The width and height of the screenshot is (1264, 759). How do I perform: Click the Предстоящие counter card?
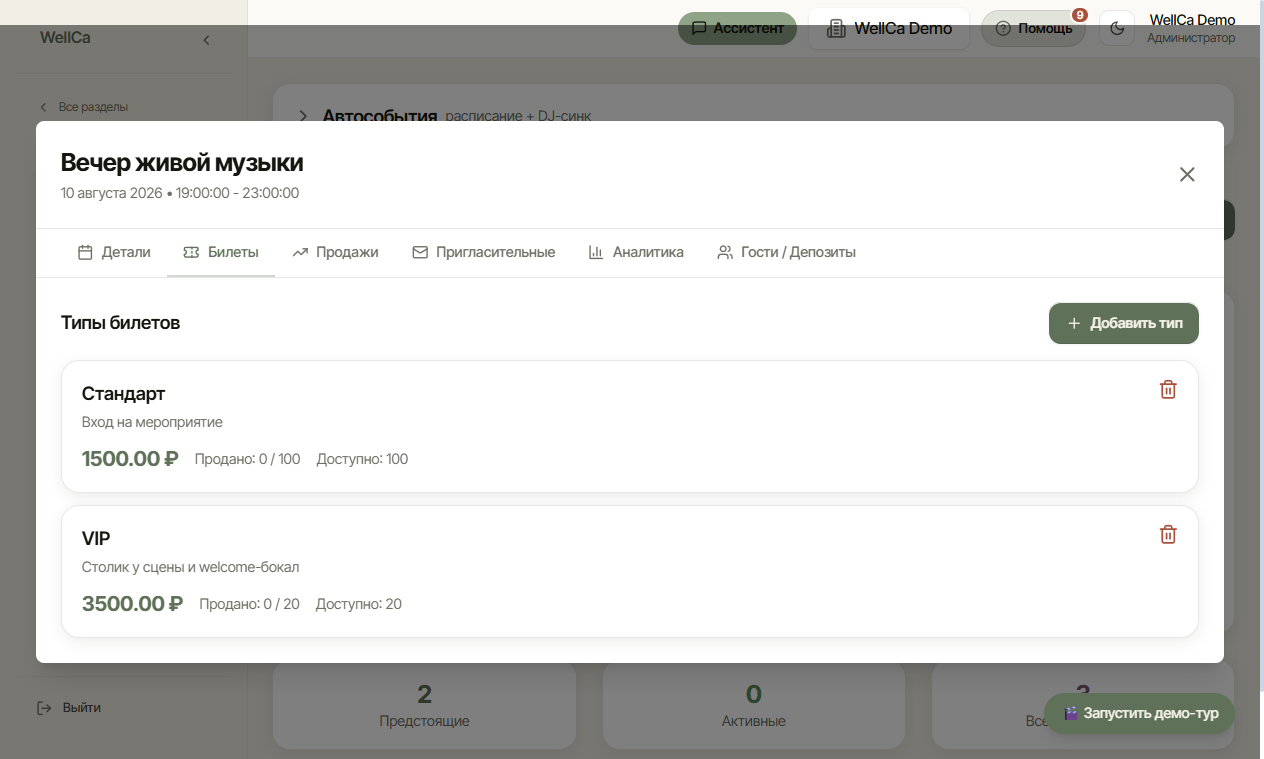coord(424,705)
